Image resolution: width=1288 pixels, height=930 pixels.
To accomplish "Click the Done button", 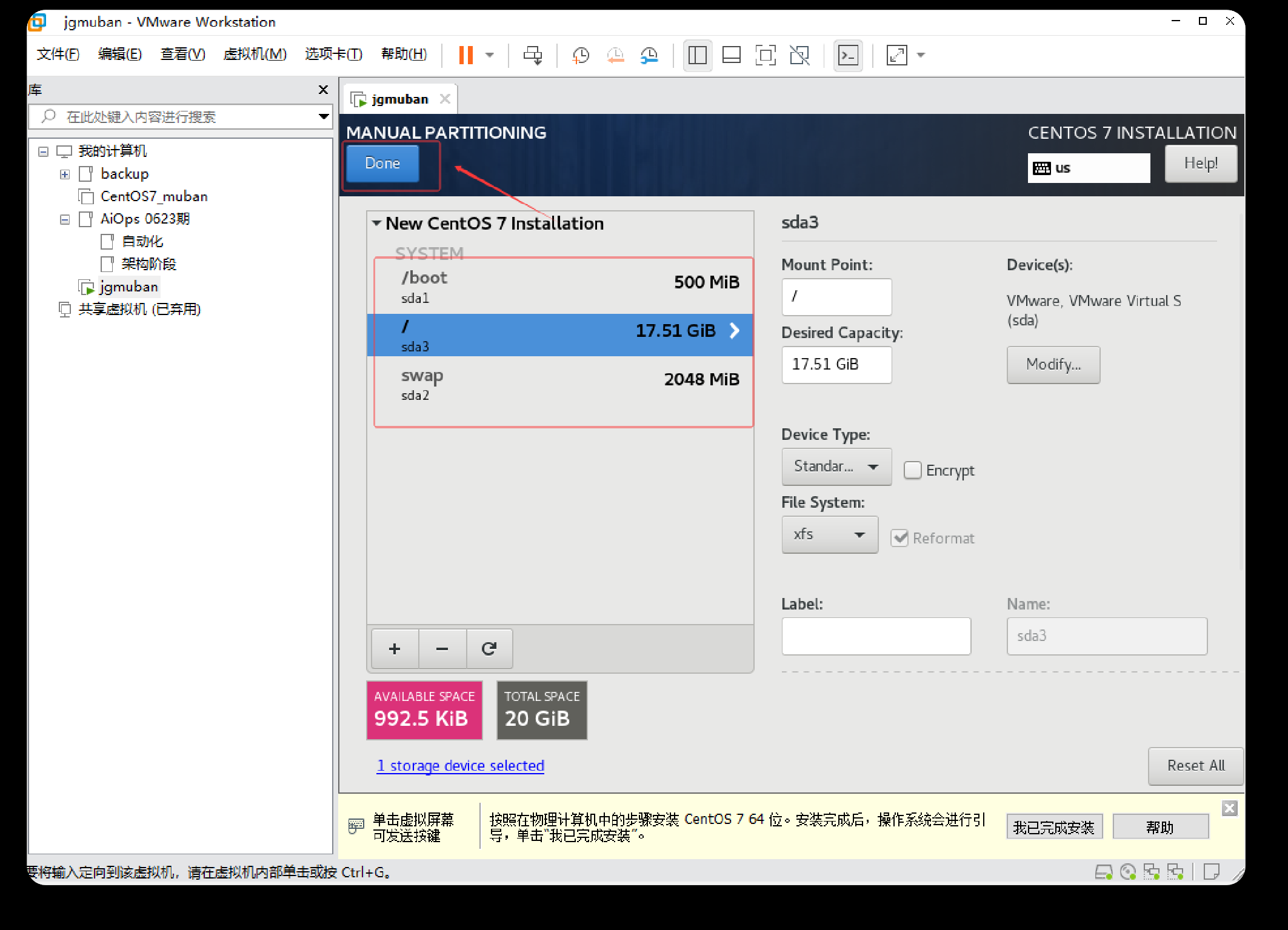I will pyautogui.click(x=382, y=163).
